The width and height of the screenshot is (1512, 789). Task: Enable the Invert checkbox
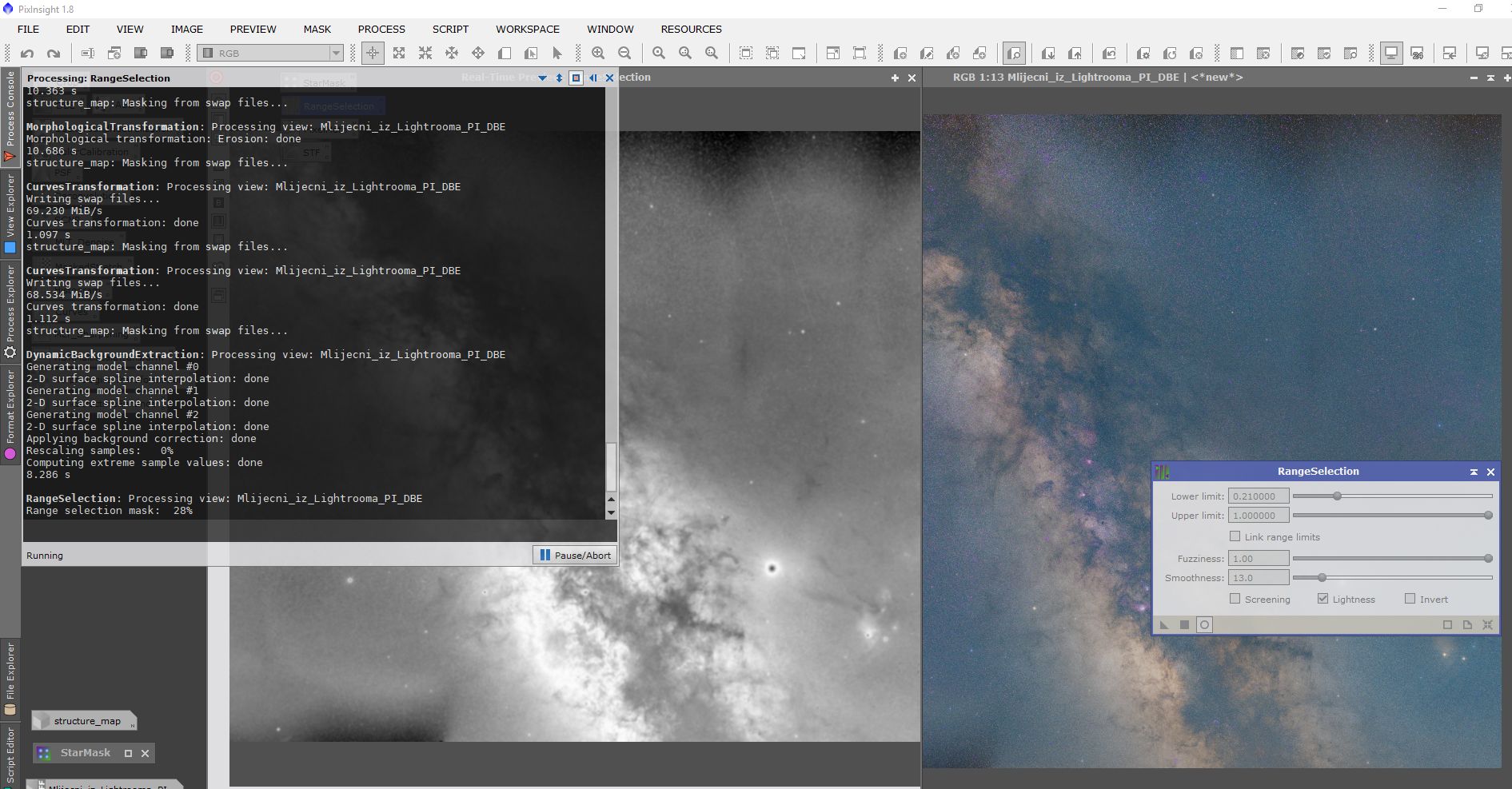click(x=1410, y=599)
